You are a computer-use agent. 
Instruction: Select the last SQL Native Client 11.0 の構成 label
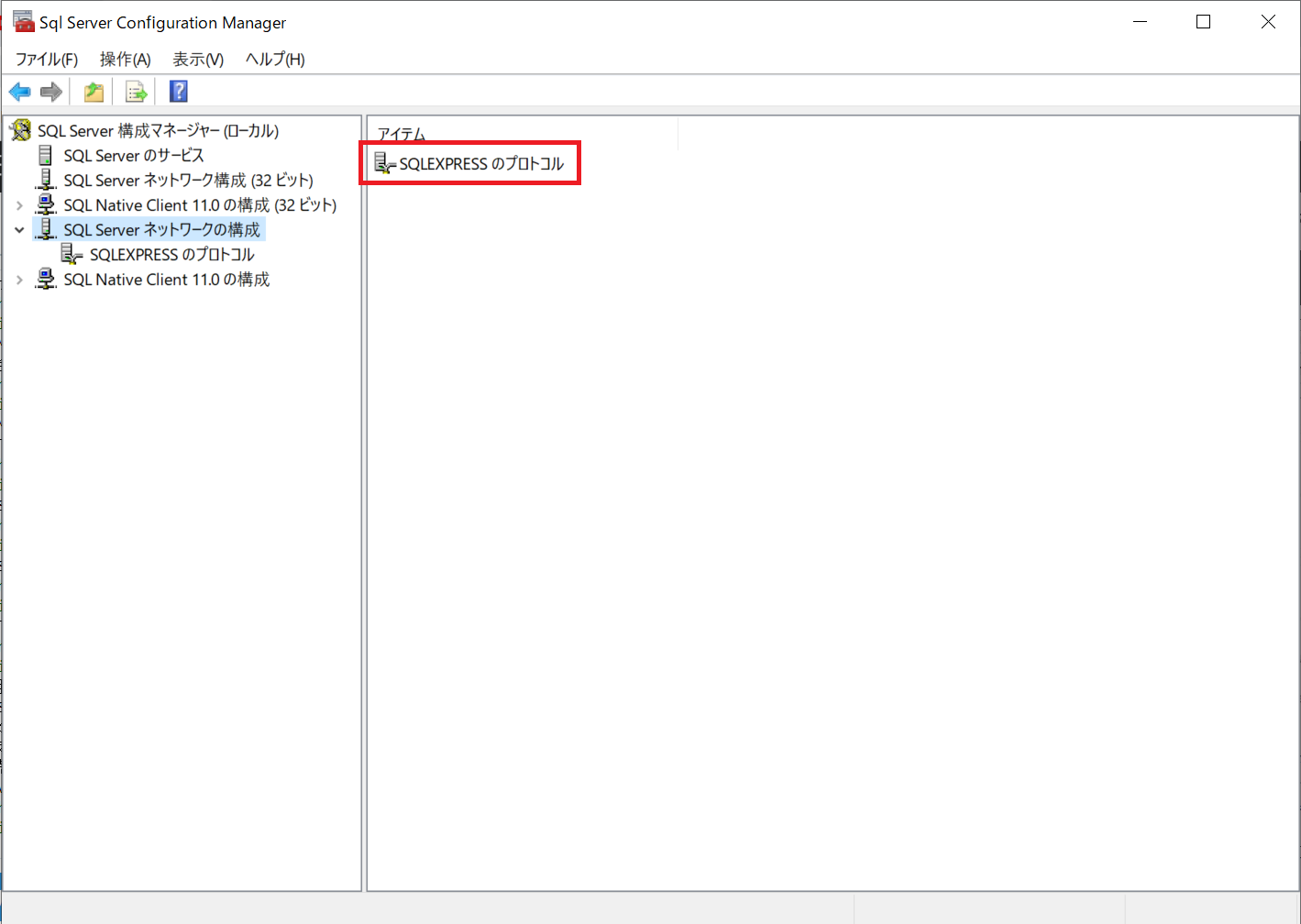[167, 280]
